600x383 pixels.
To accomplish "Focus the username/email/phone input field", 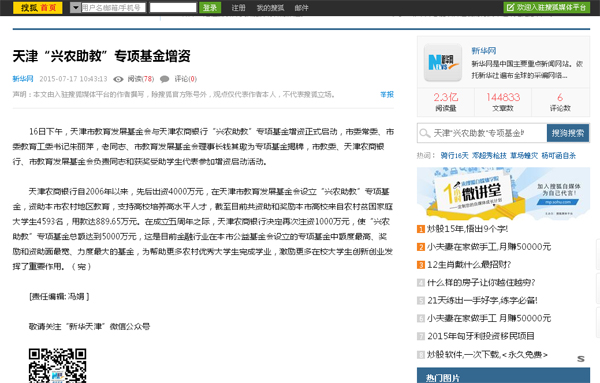I will [x=113, y=8].
